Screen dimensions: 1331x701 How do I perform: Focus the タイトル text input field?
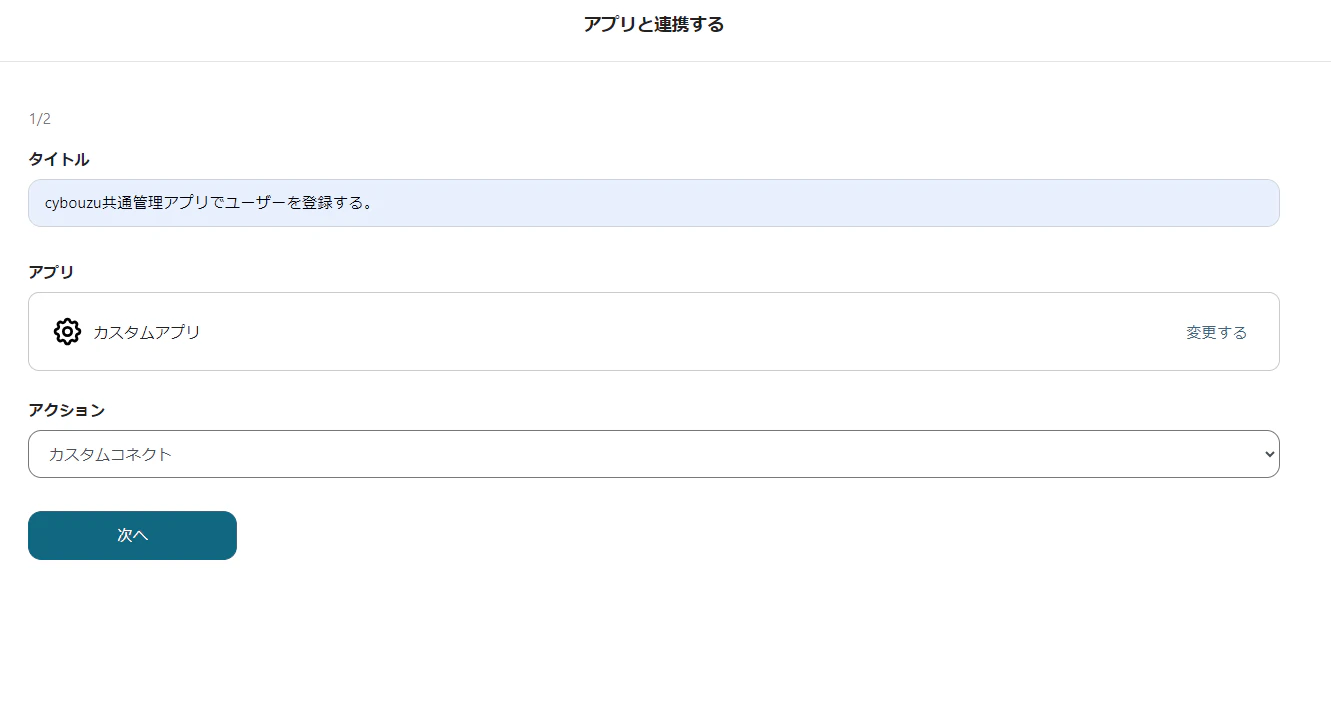pyautogui.click(x=654, y=203)
